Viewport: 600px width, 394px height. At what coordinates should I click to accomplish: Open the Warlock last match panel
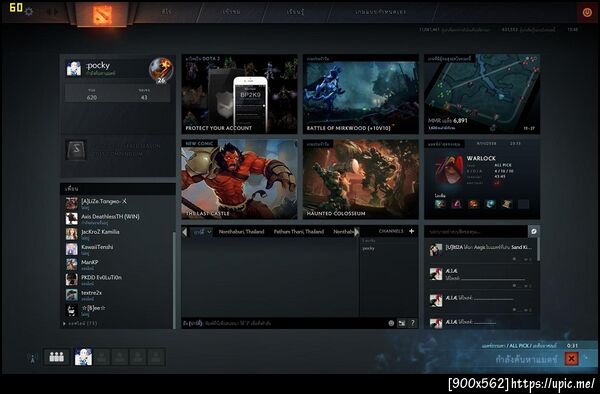[x=482, y=179]
